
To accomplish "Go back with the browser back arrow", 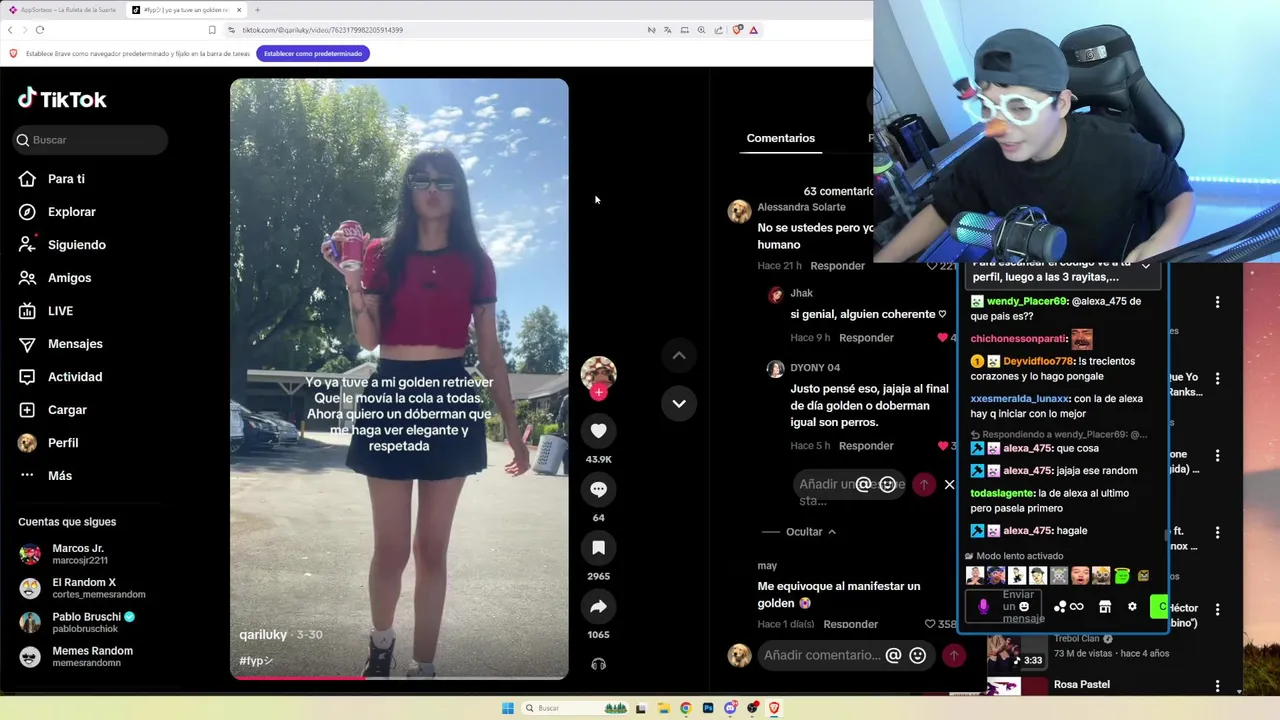I will click(10, 30).
